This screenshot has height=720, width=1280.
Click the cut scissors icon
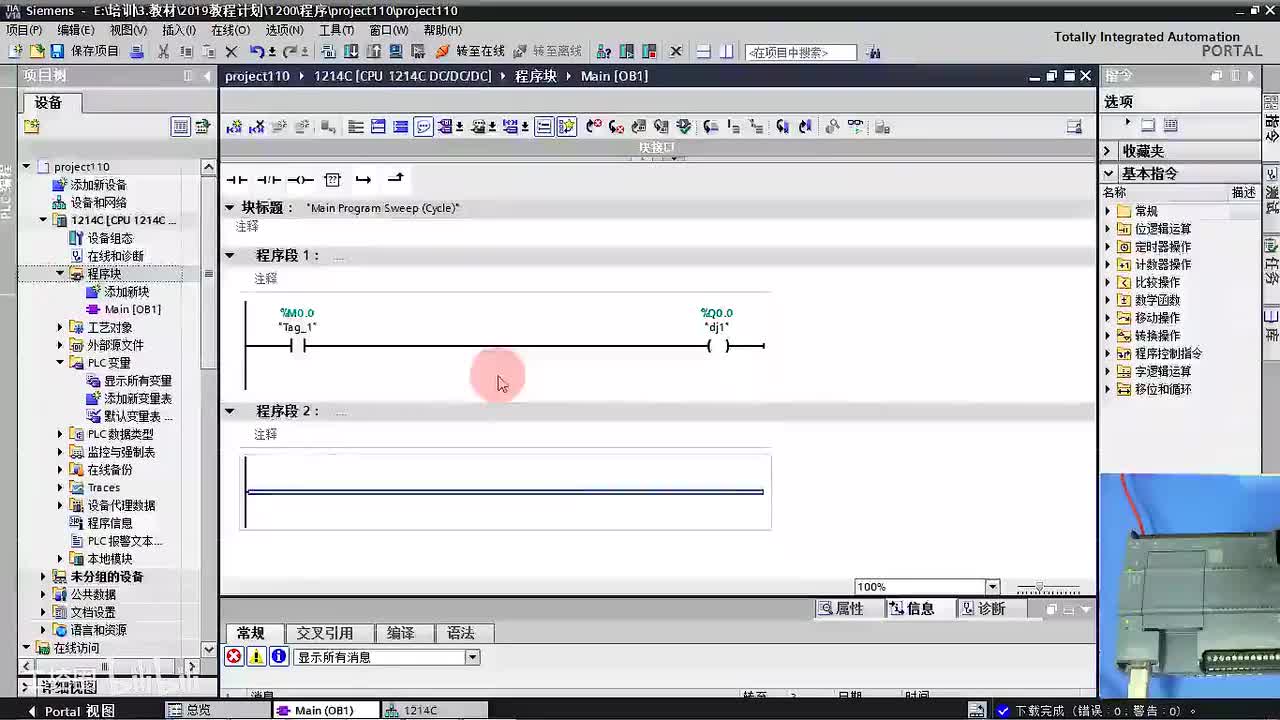pyautogui.click(x=163, y=51)
